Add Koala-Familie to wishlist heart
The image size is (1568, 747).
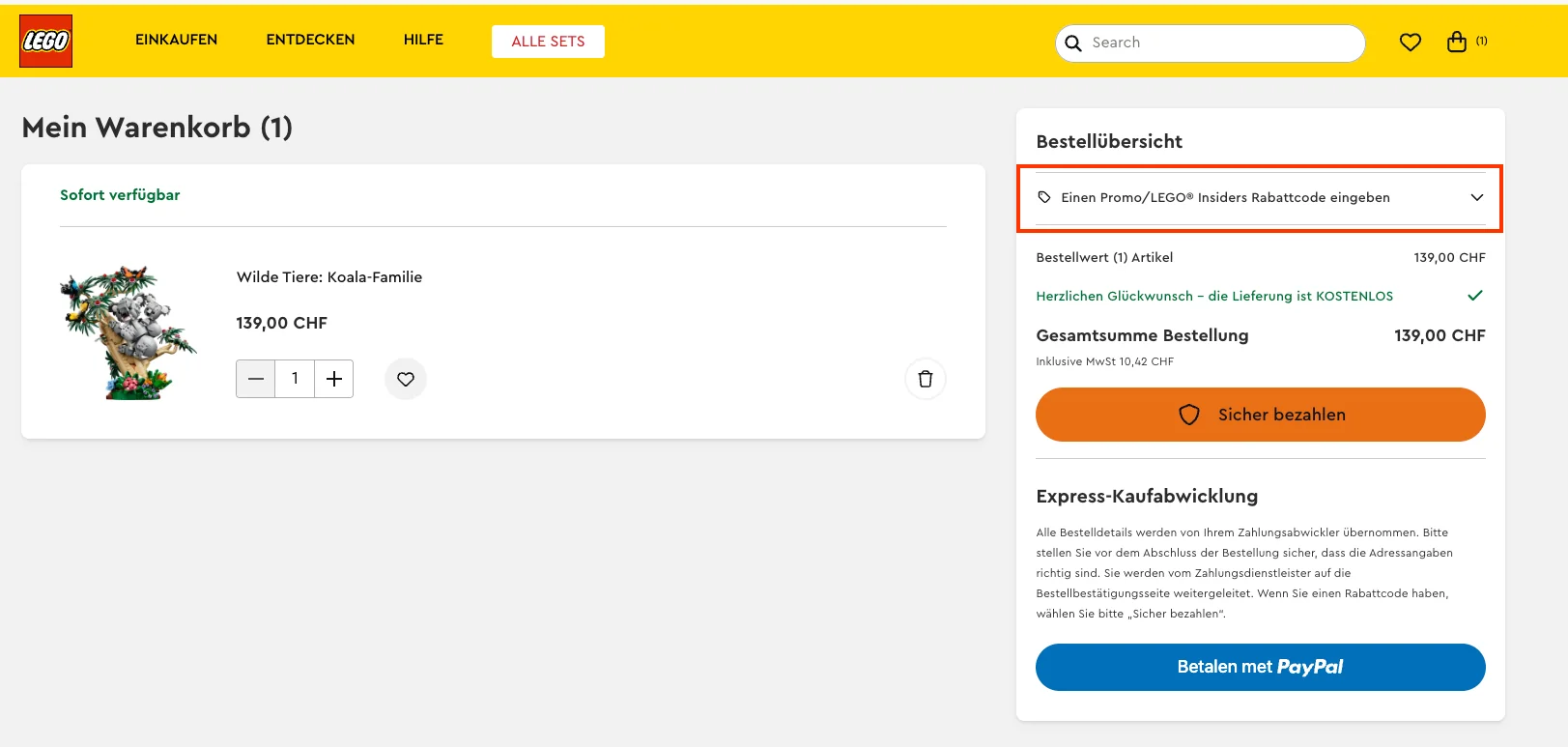coord(406,379)
